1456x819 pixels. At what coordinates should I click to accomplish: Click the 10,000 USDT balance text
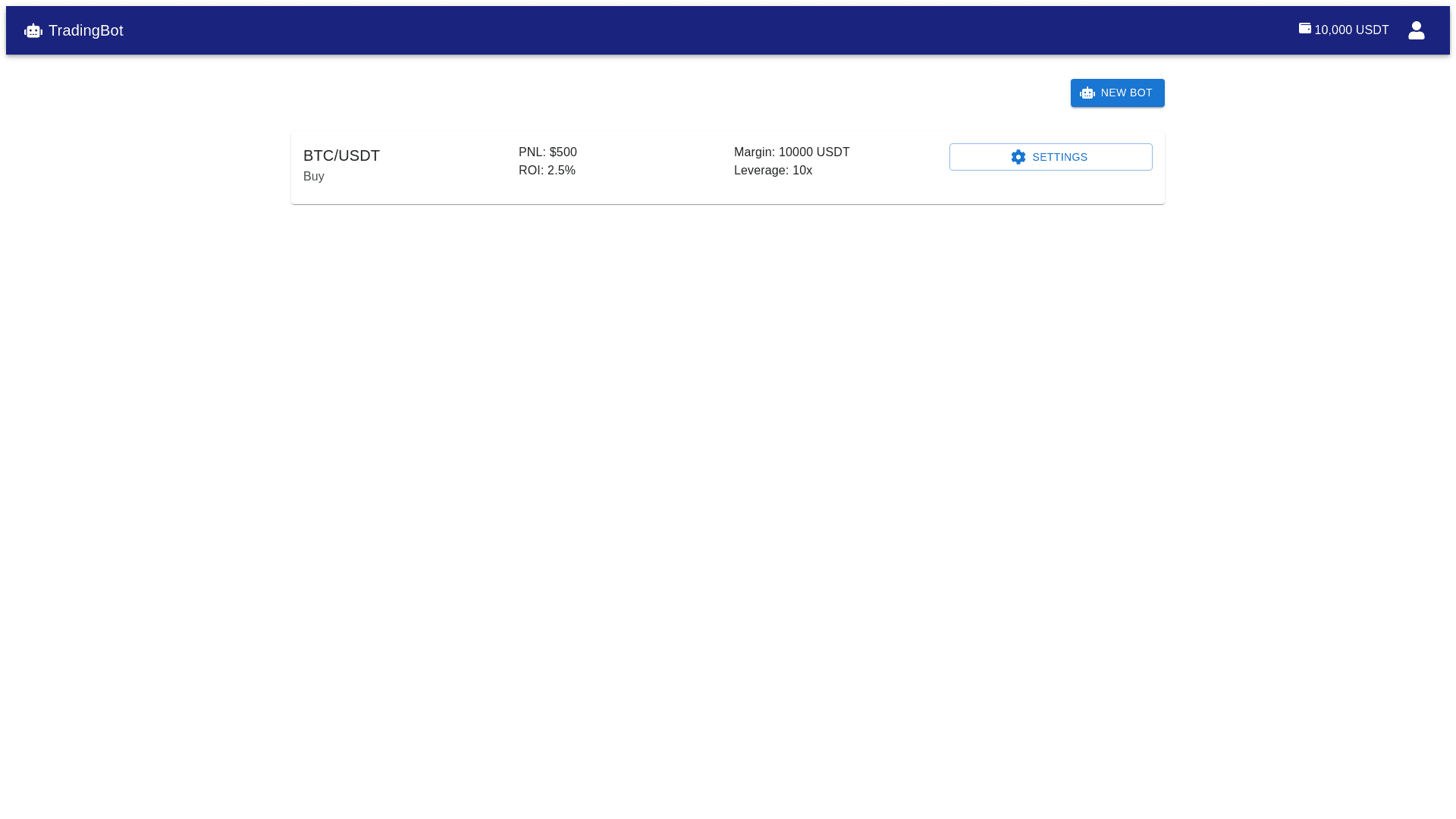click(x=1351, y=30)
